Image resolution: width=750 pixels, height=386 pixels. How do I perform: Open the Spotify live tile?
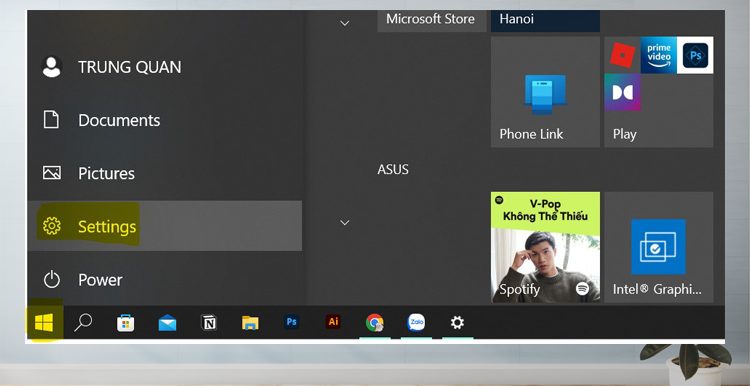545,247
